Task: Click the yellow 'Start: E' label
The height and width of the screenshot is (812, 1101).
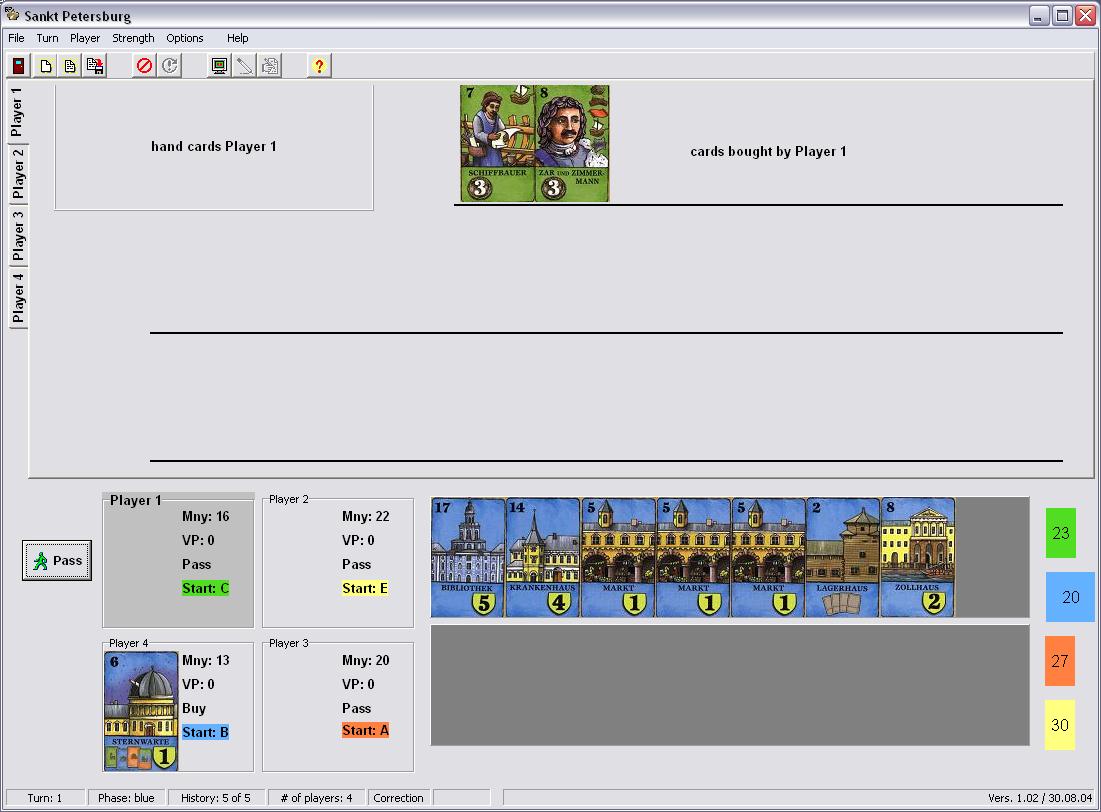Action: click(365, 589)
